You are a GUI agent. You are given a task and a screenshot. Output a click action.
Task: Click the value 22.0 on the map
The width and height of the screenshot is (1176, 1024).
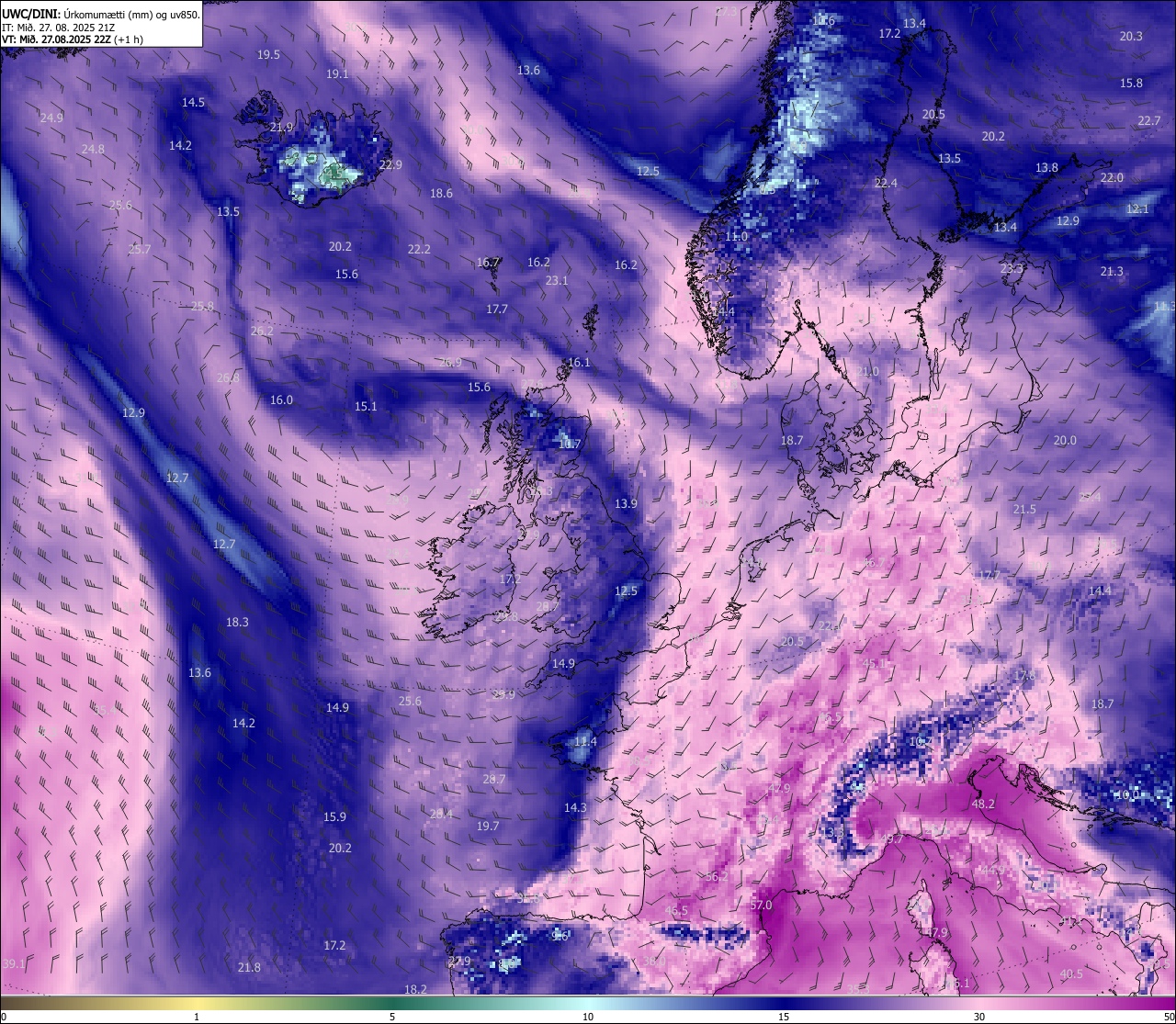click(x=1112, y=178)
